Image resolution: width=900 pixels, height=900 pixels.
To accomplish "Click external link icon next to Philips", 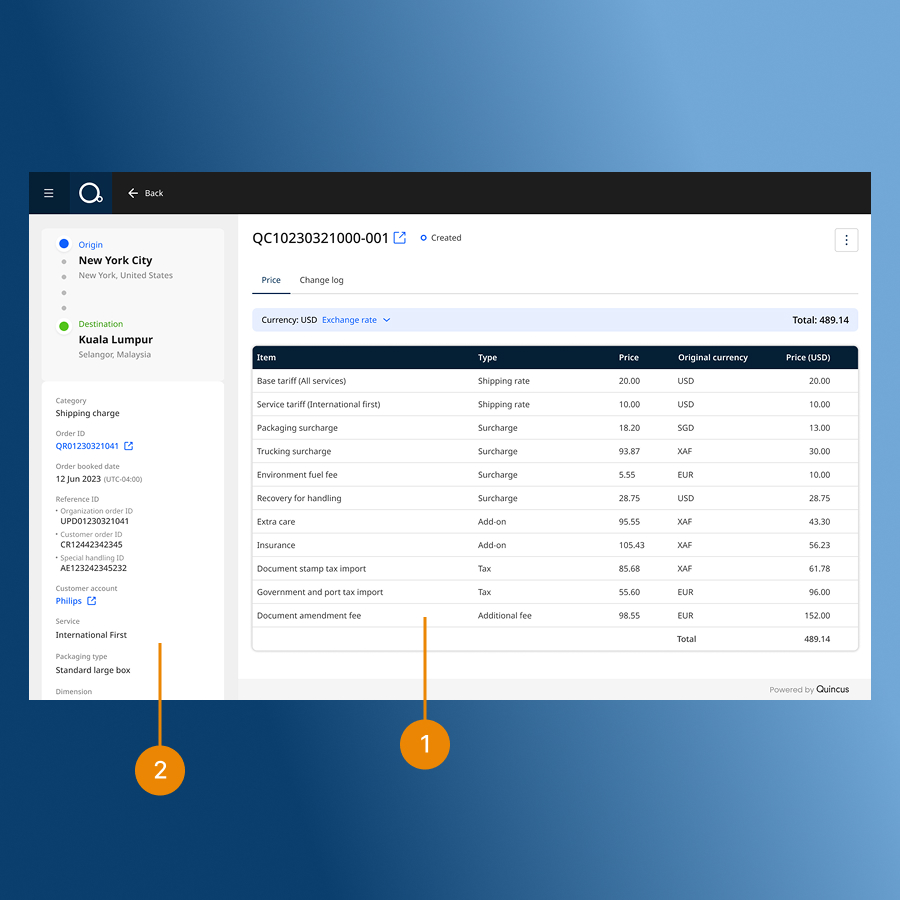I will coord(92,601).
